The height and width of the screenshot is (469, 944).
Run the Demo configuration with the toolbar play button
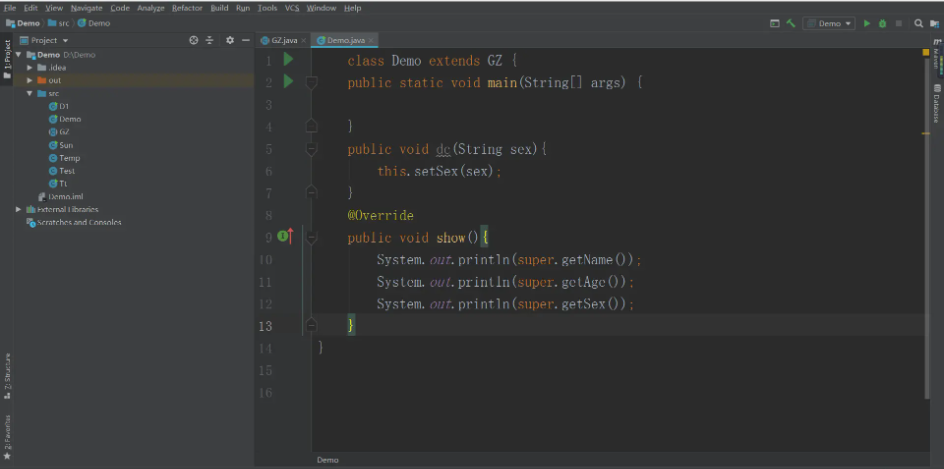[x=867, y=23]
